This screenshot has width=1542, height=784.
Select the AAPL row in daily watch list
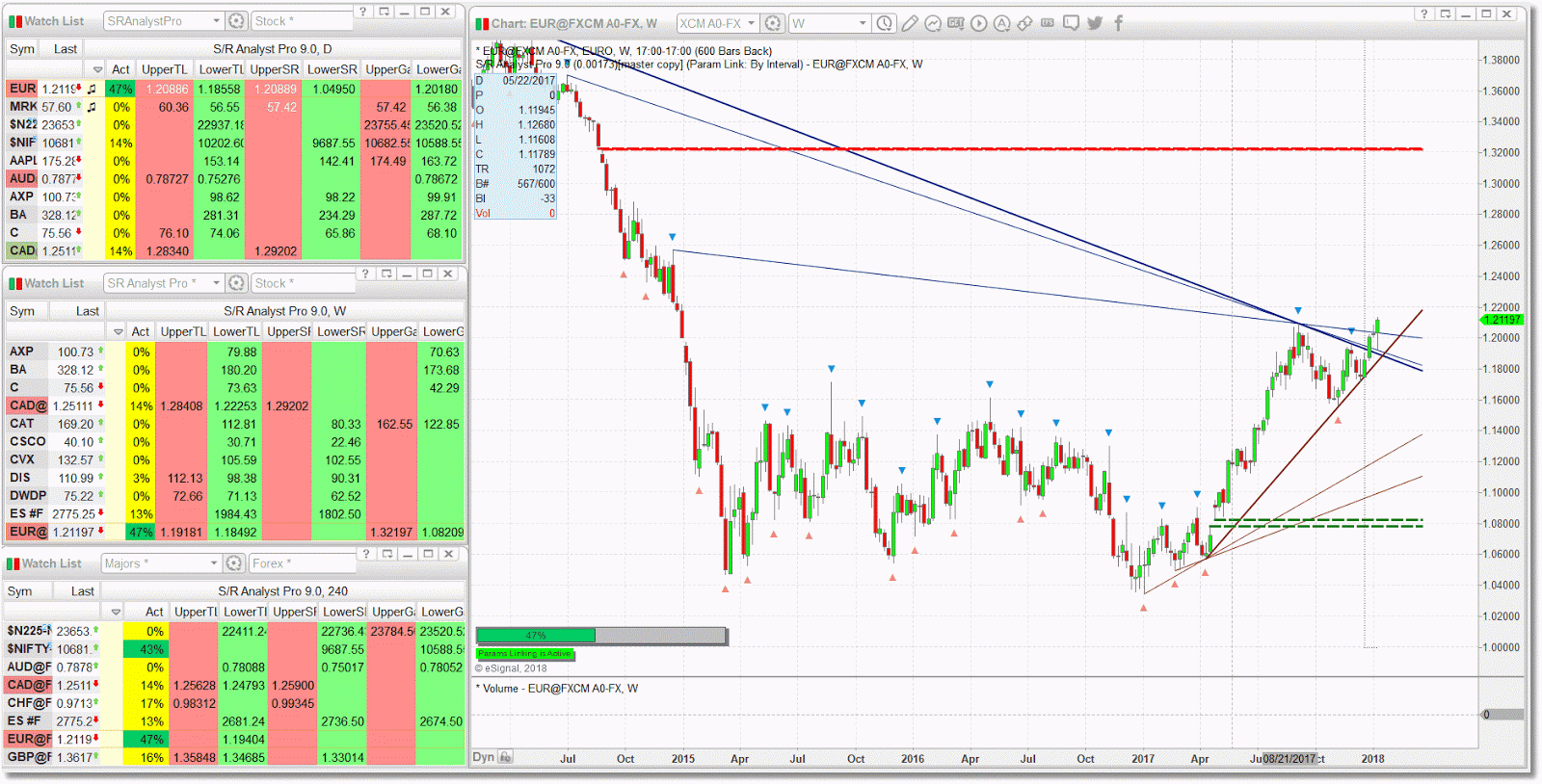pyautogui.click(x=234, y=161)
